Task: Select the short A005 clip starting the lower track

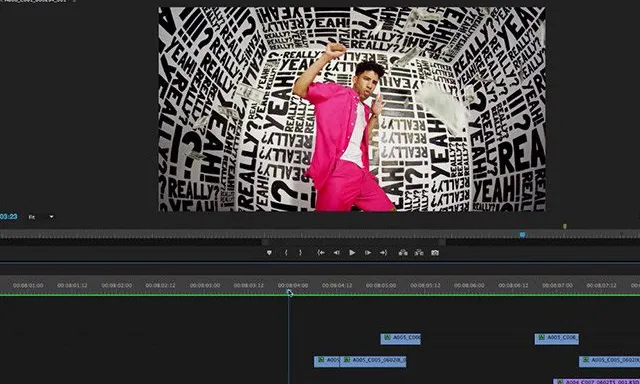Action: click(x=327, y=362)
